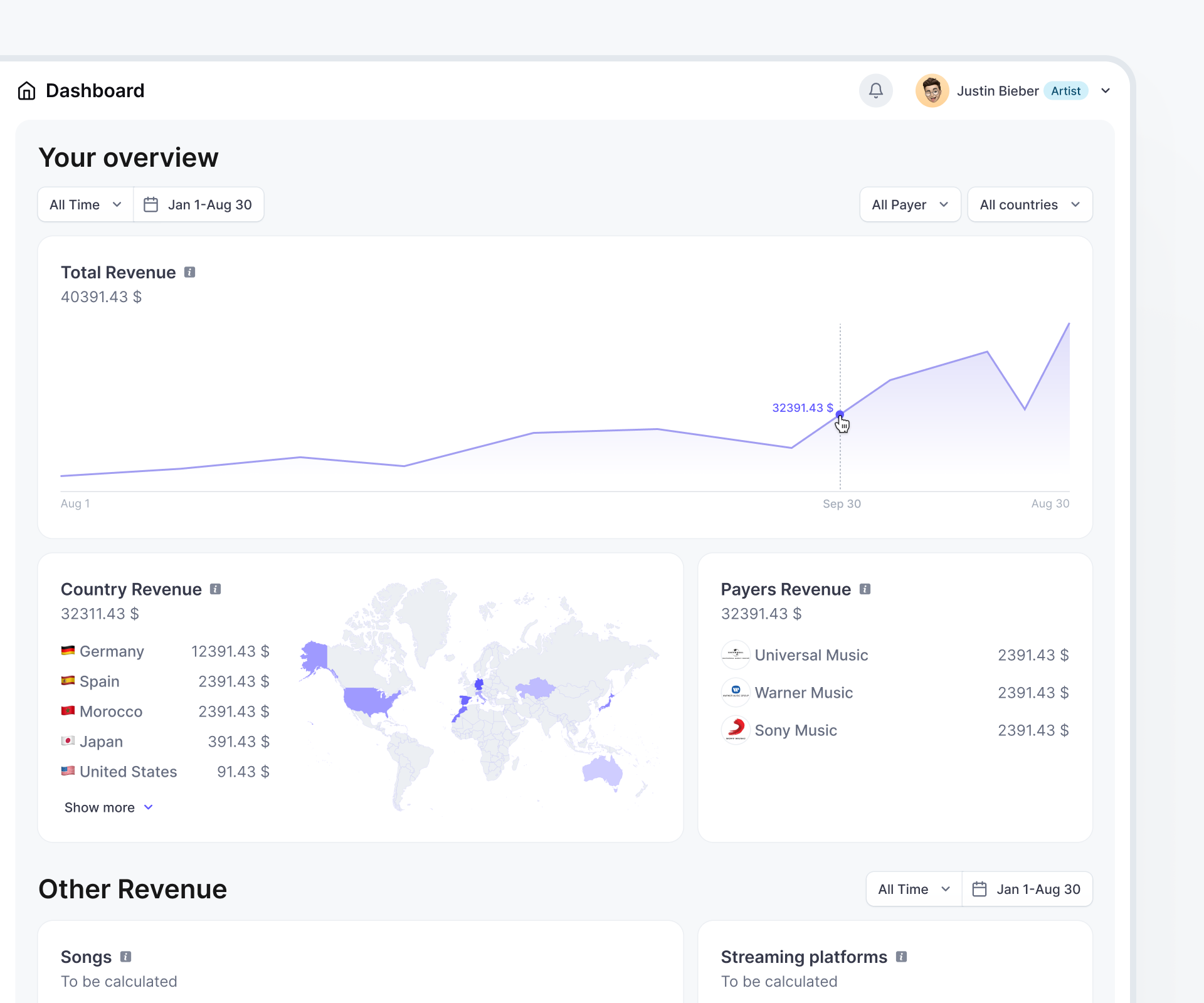Click the Spain flag icon
This screenshot has height=1003, width=1204.
coord(68,681)
